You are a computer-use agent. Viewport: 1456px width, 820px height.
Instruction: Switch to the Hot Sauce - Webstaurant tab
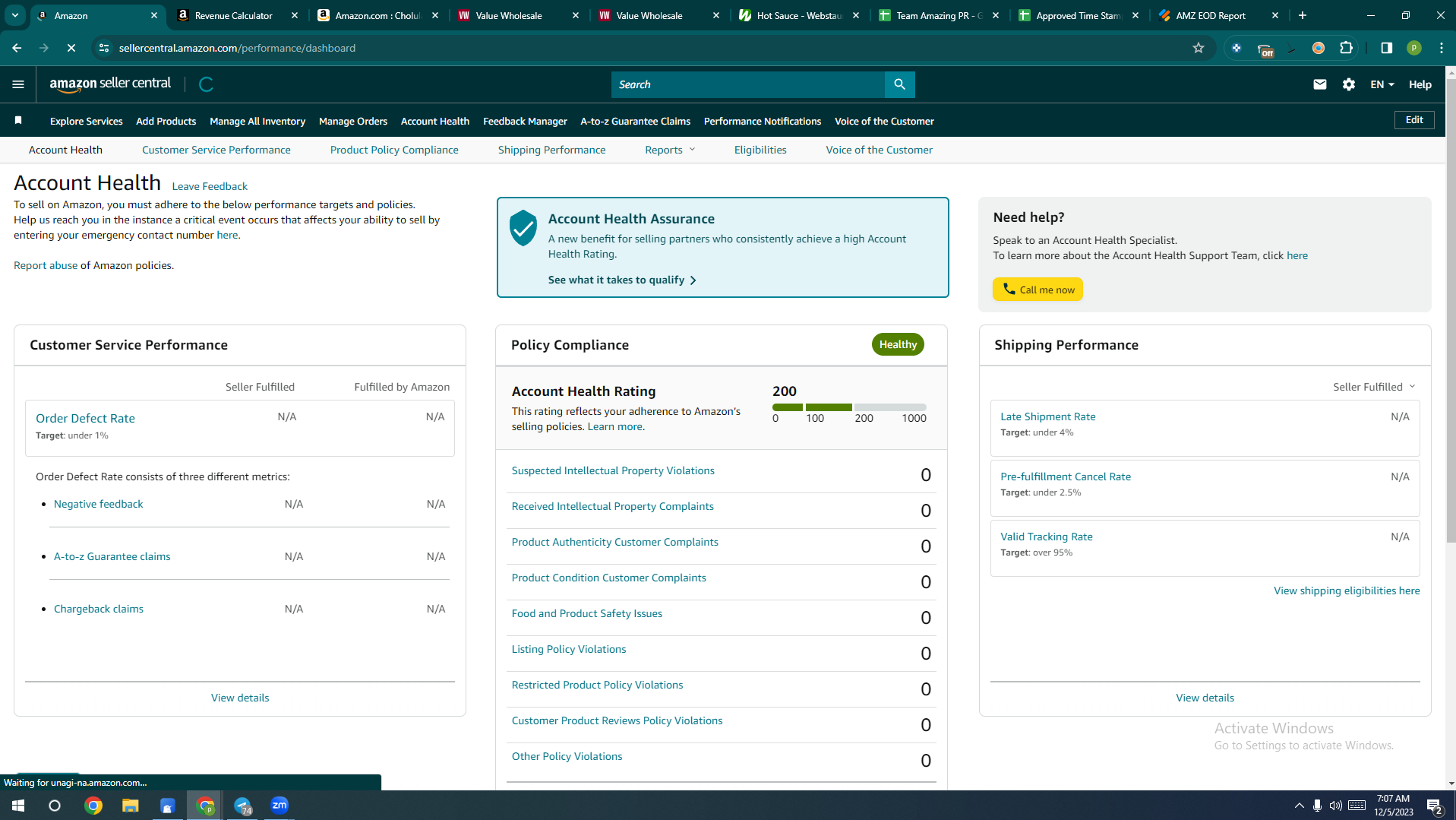(799, 15)
